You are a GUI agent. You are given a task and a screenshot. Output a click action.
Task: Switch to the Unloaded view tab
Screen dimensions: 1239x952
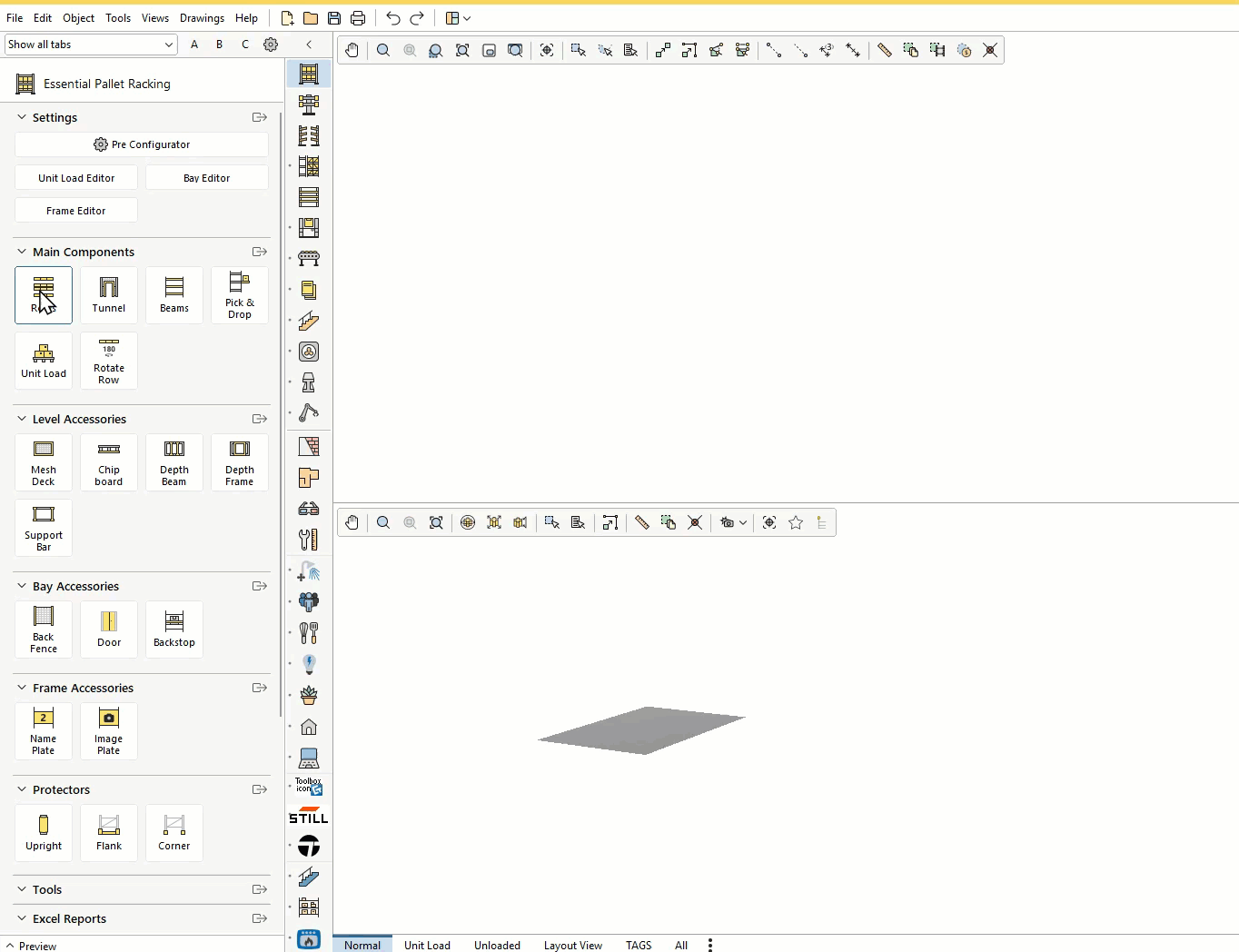[x=497, y=945]
